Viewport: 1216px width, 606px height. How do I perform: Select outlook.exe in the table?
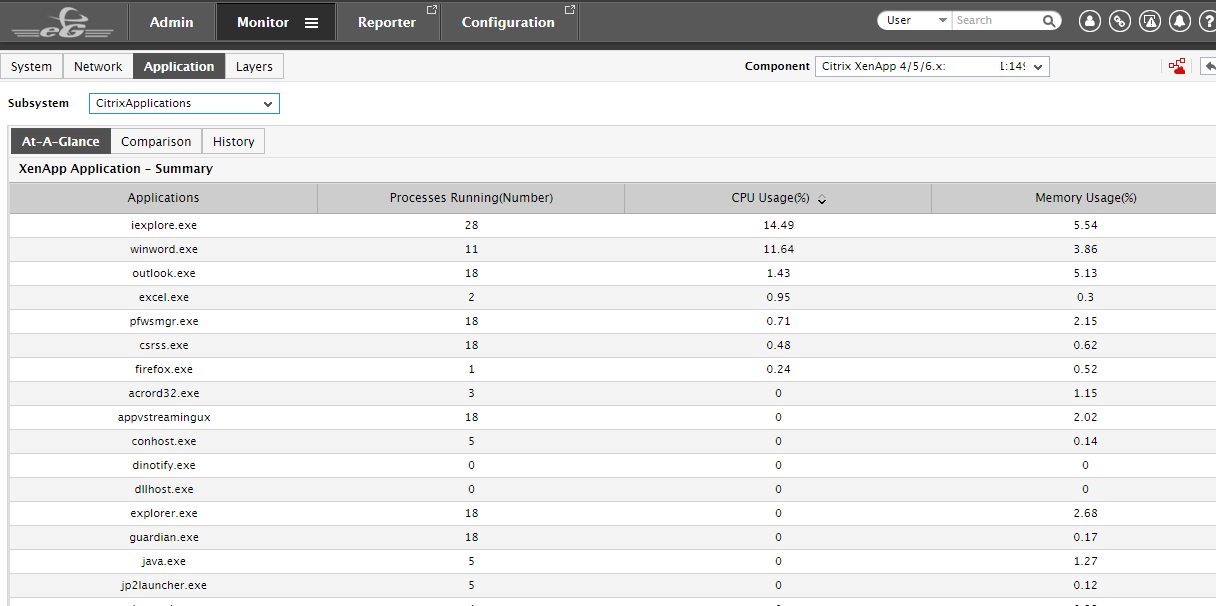[x=164, y=273]
